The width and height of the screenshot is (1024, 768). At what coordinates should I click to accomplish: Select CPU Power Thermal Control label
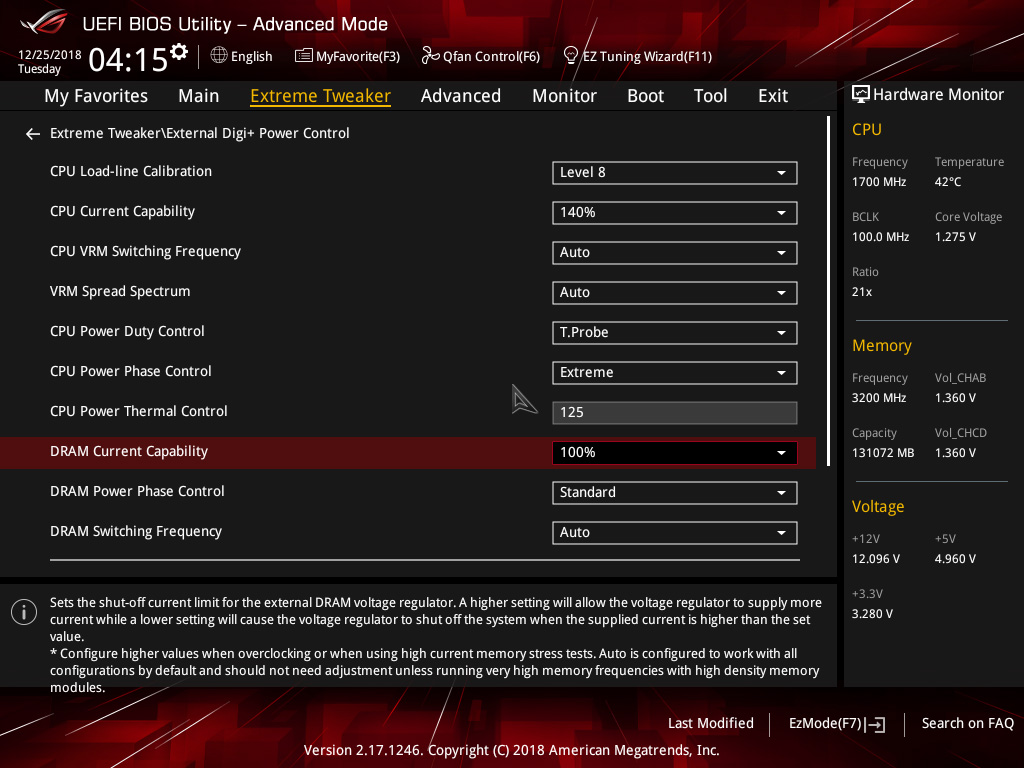(x=138, y=411)
